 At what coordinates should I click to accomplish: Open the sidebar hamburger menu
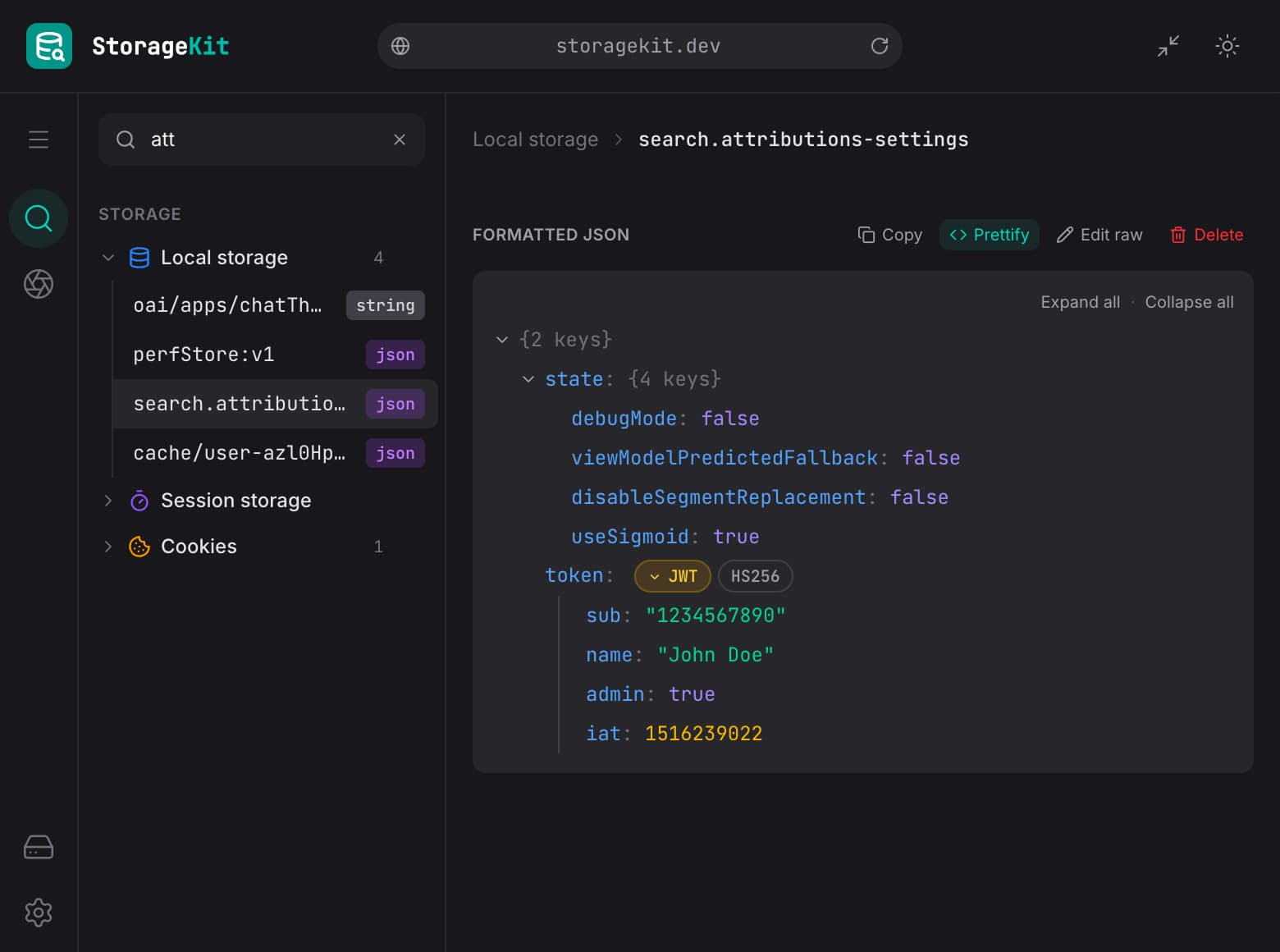coord(38,139)
